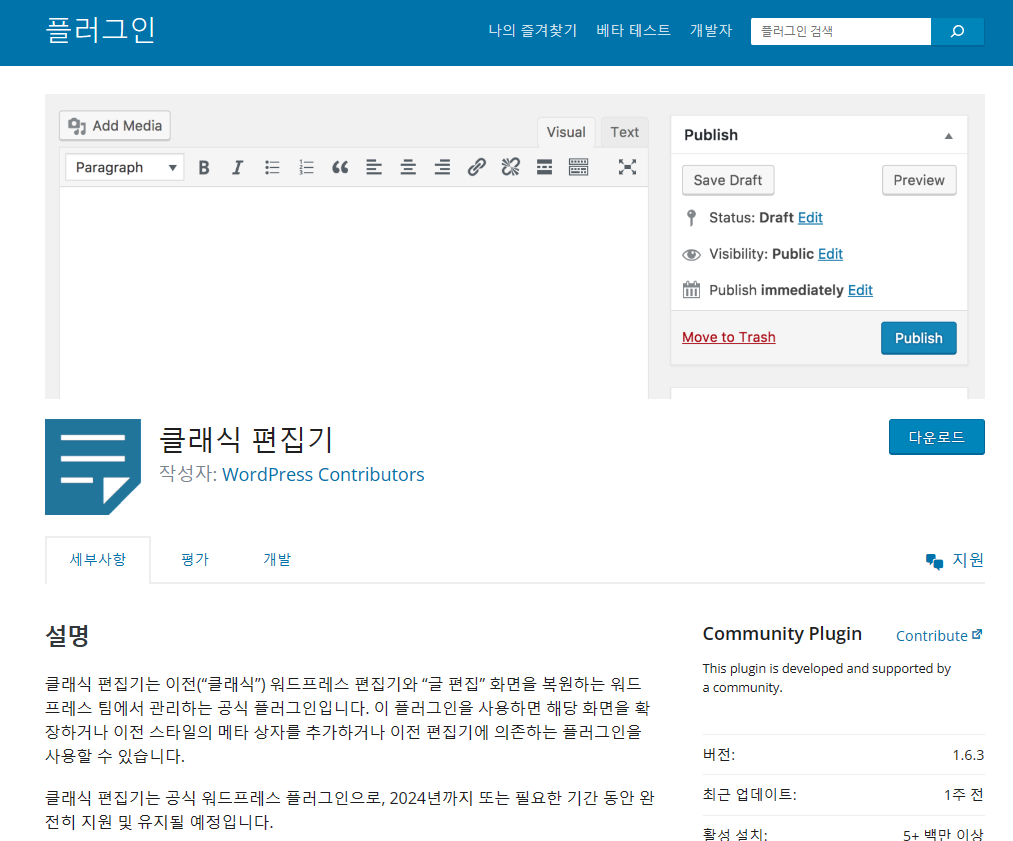Click the Publish calendar icon

tap(691, 290)
